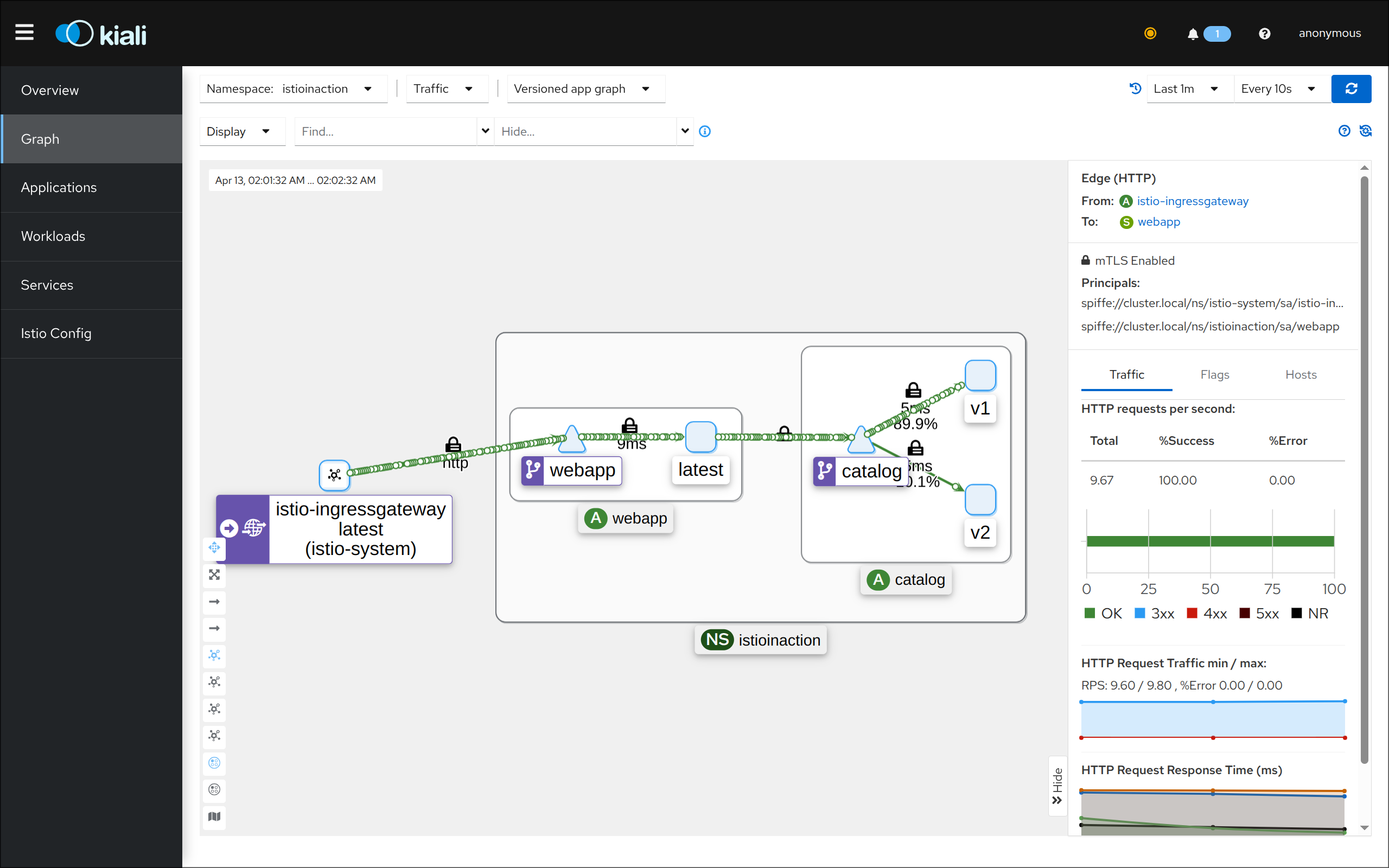Open the Display dropdown
The width and height of the screenshot is (1389, 868).
point(241,131)
